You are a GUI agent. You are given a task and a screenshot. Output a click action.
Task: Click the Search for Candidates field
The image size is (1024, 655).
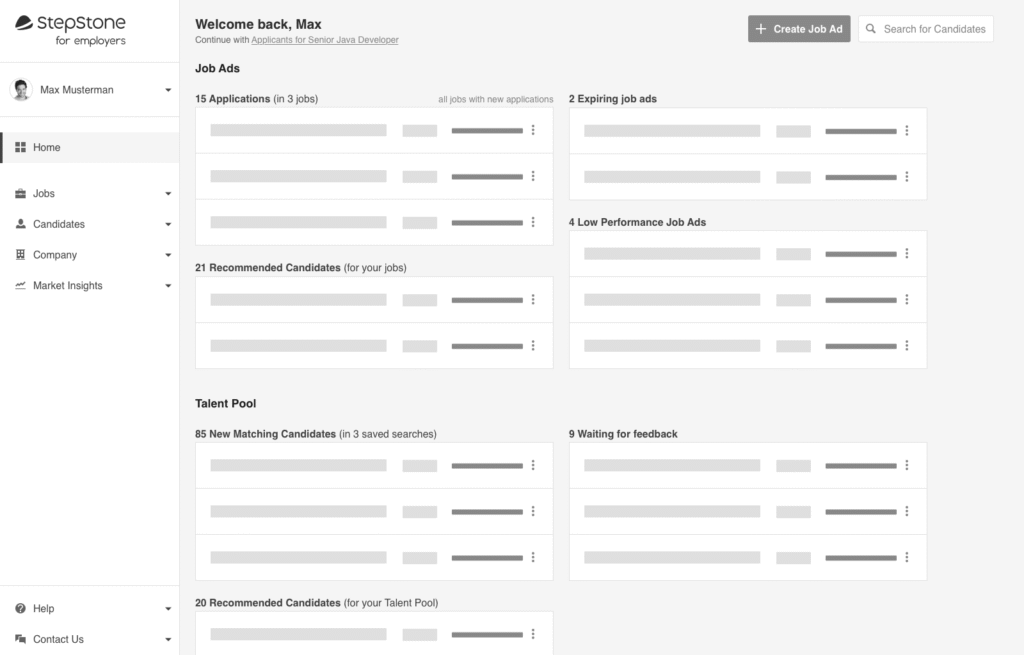934,29
